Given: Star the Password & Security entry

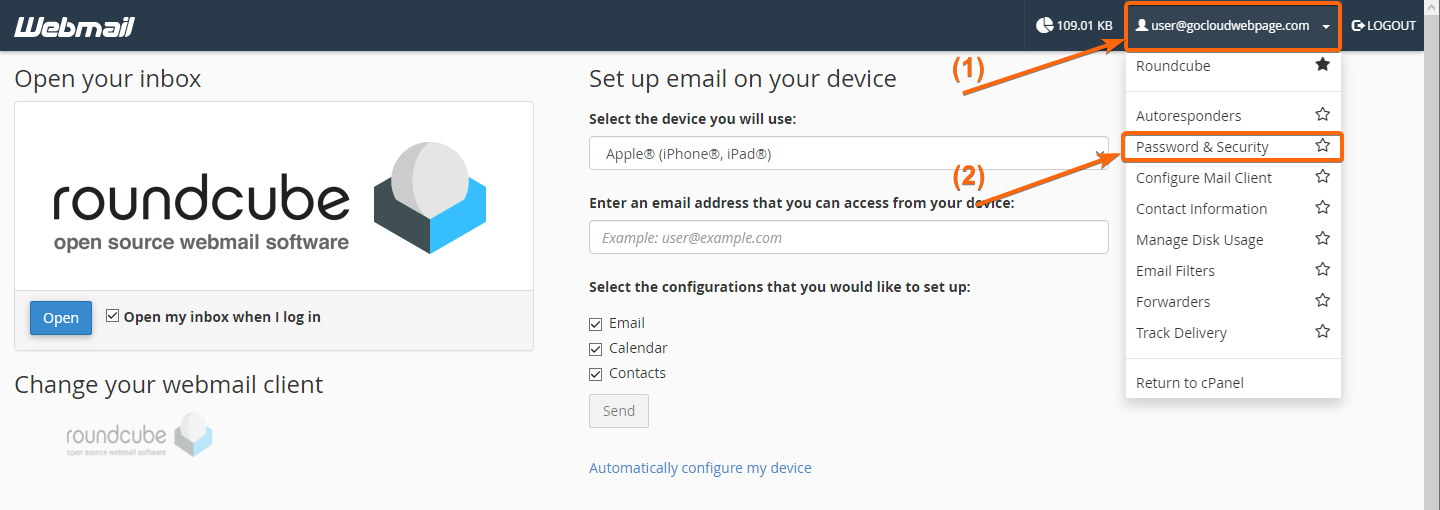Looking at the screenshot, I should tap(1322, 146).
